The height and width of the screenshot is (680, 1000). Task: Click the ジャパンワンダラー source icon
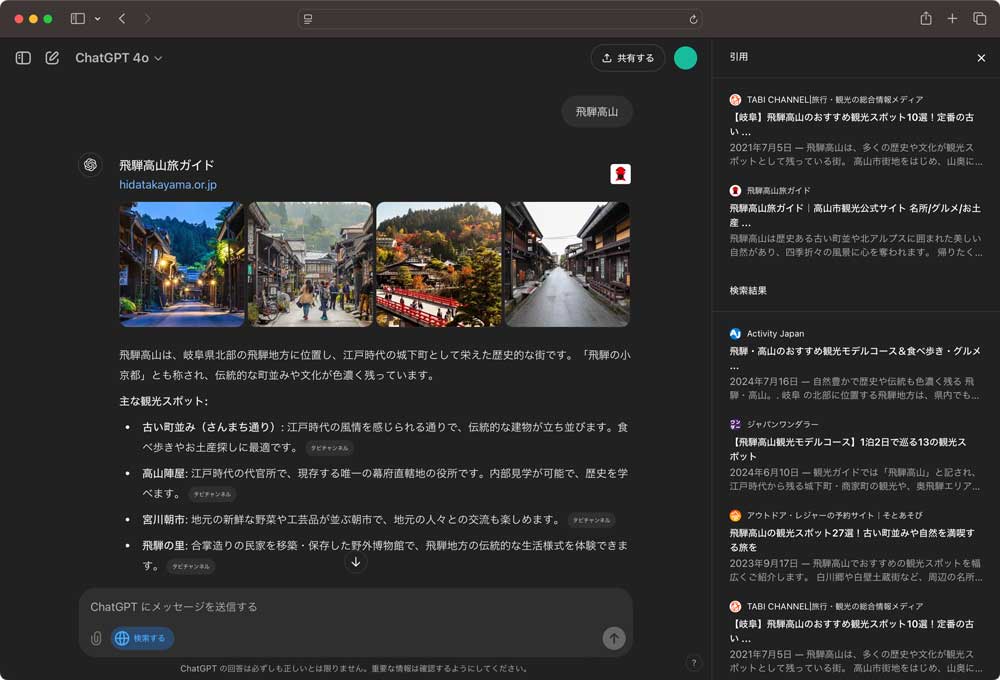(x=735, y=424)
